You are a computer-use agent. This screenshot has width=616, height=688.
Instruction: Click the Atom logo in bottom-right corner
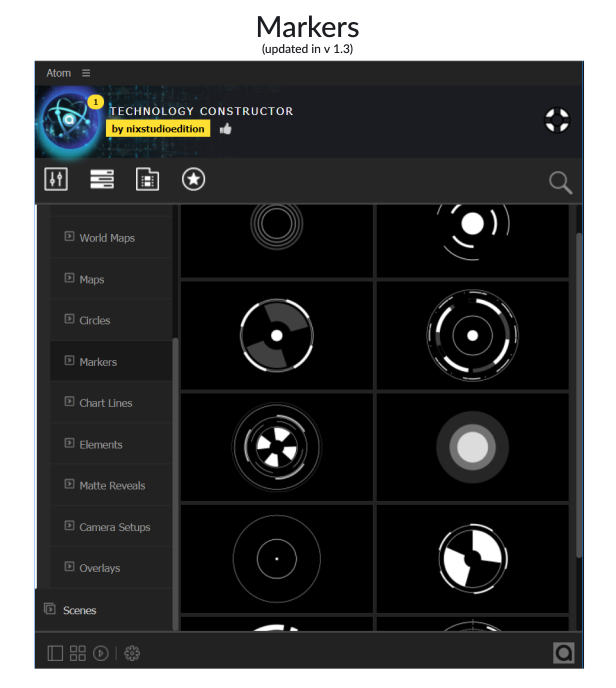(x=563, y=653)
